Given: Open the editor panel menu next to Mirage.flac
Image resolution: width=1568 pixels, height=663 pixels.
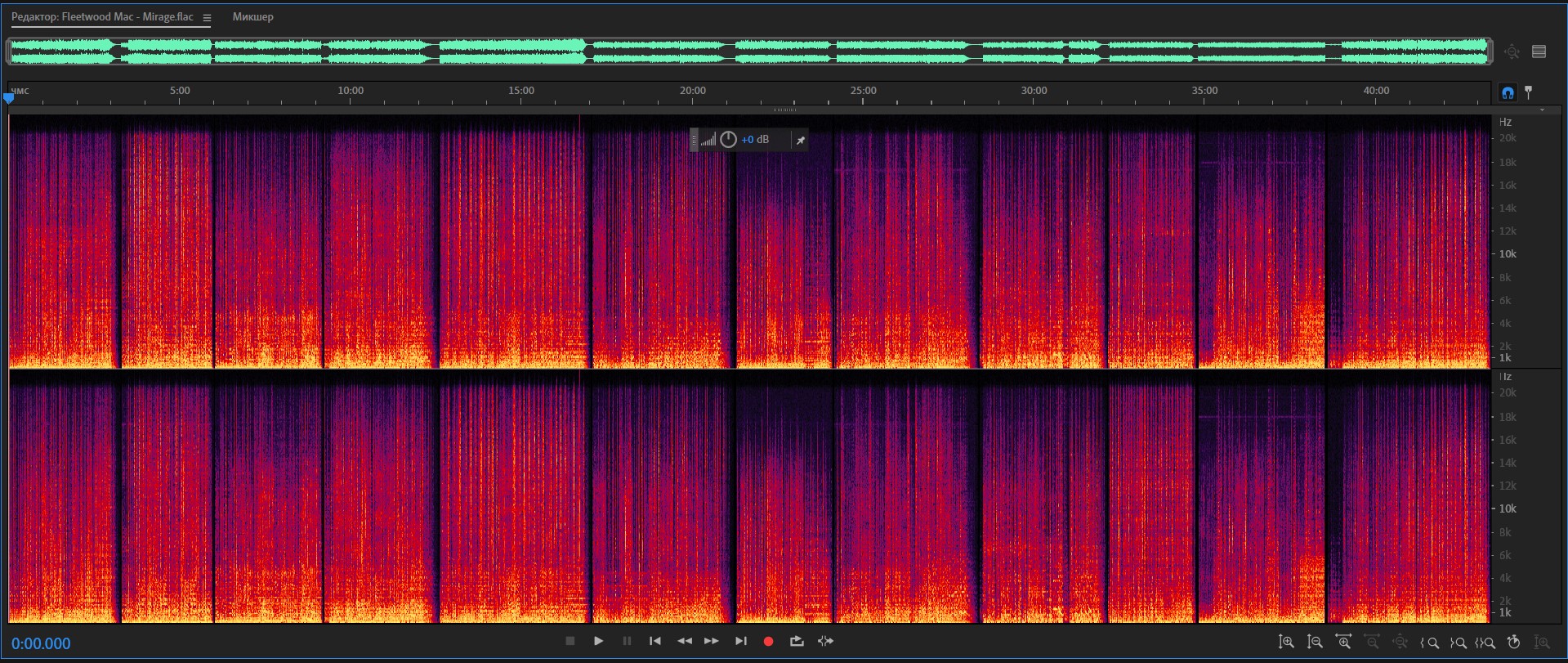Looking at the screenshot, I should tap(207, 17).
